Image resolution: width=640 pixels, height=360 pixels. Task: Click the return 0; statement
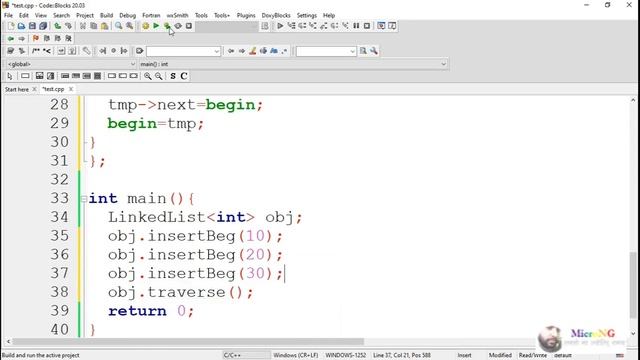point(151,311)
